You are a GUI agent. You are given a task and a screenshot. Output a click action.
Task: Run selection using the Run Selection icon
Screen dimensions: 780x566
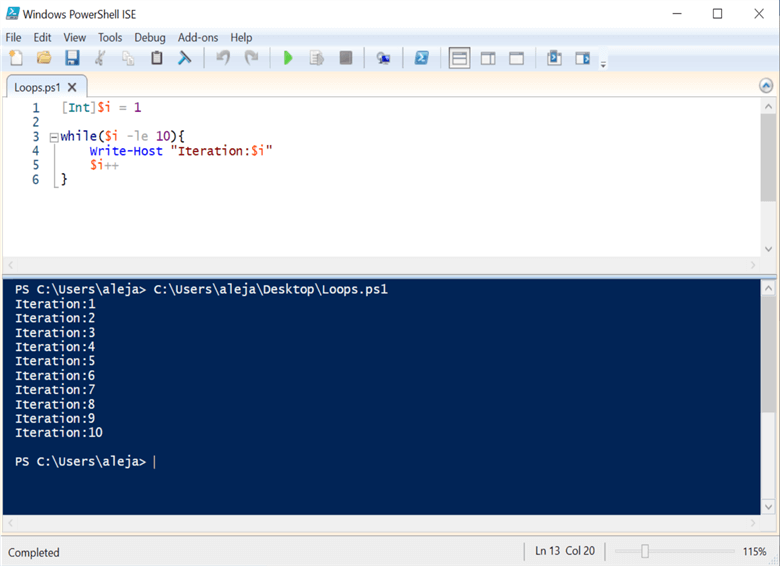pyautogui.click(x=316, y=58)
